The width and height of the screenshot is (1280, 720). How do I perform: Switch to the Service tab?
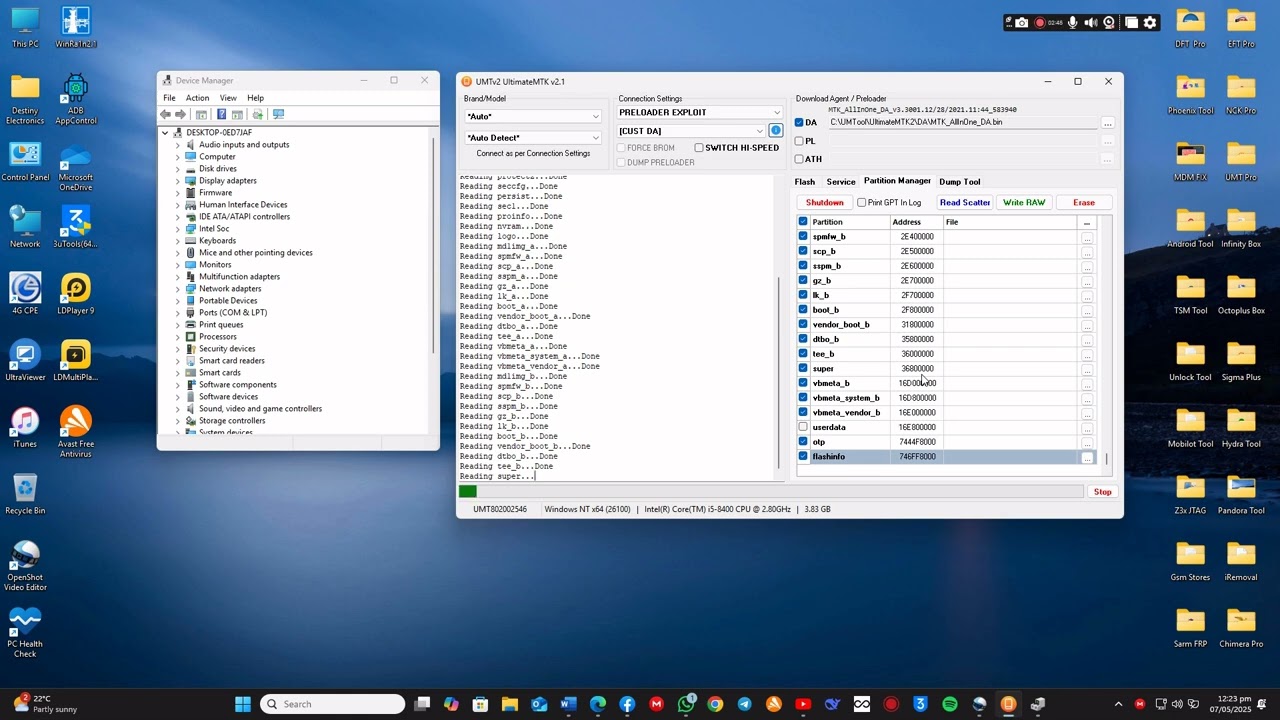coord(841,182)
